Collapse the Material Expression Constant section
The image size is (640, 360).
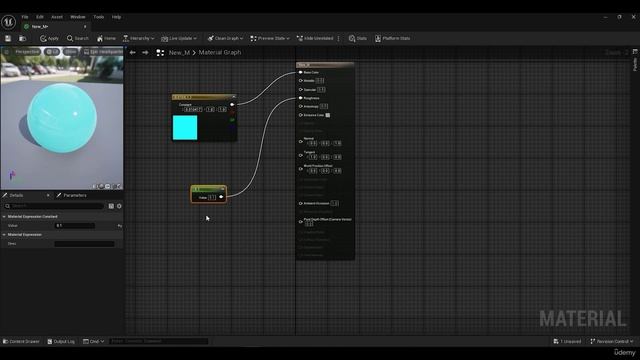pos(4,217)
